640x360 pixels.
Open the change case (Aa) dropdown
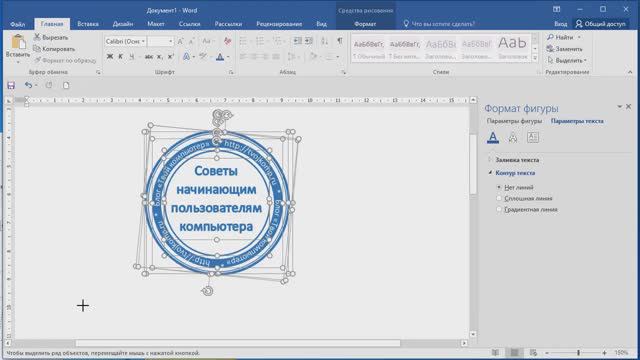point(208,41)
